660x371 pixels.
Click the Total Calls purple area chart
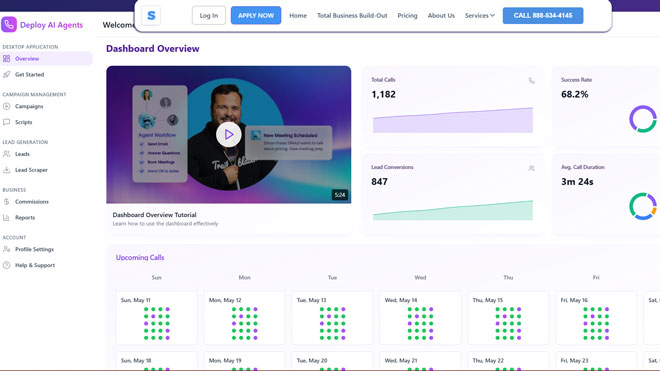point(453,120)
